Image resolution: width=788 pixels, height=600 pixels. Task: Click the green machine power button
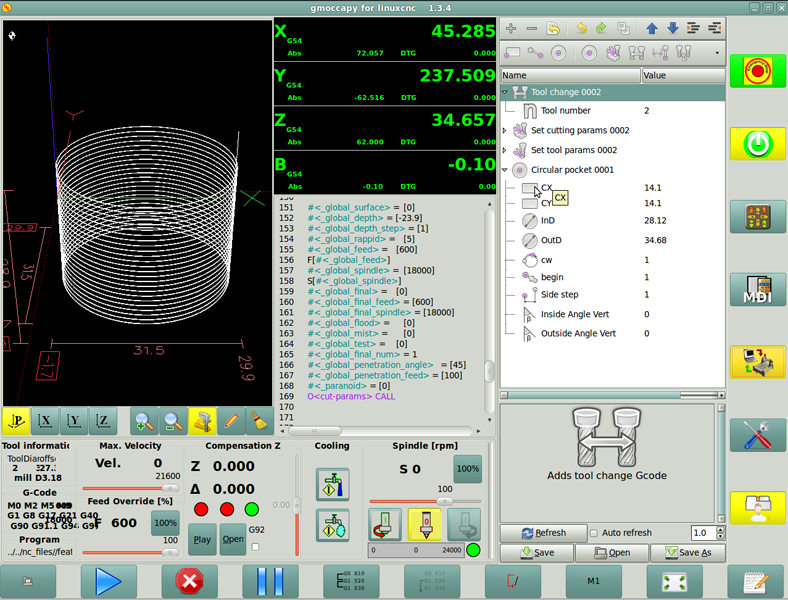pyautogui.click(x=757, y=144)
